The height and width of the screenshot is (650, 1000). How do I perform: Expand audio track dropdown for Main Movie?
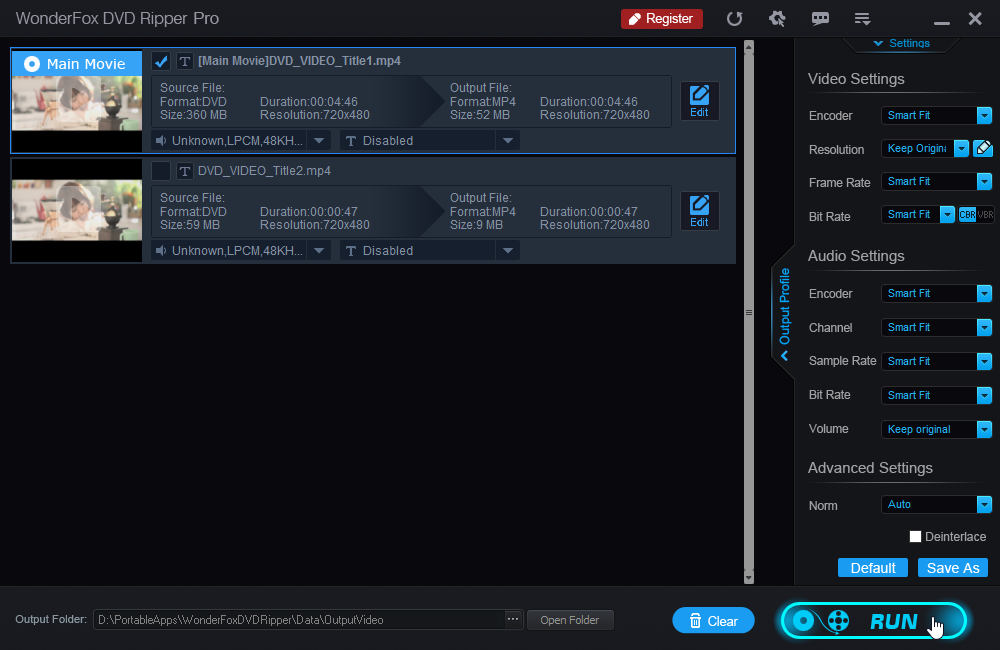pos(319,140)
